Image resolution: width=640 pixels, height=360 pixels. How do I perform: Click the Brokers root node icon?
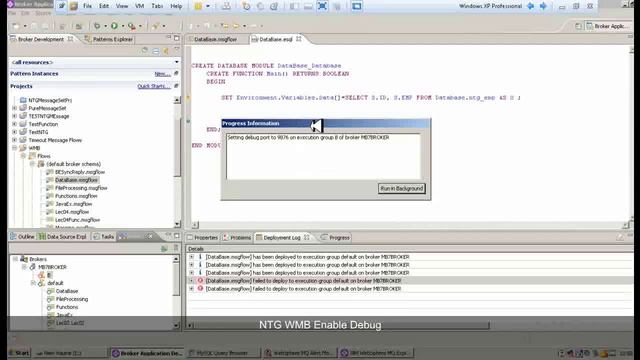pos(24,259)
